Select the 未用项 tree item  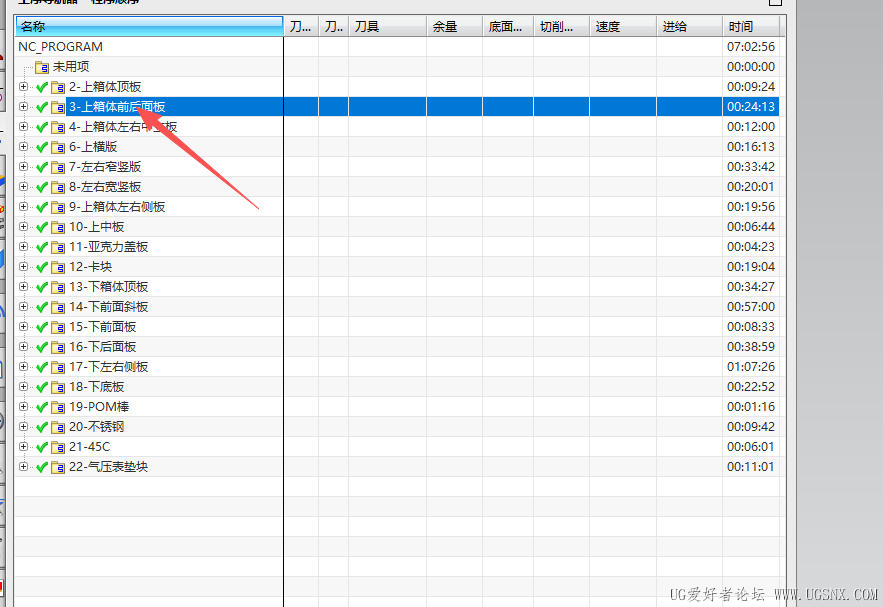pos(71,66)
